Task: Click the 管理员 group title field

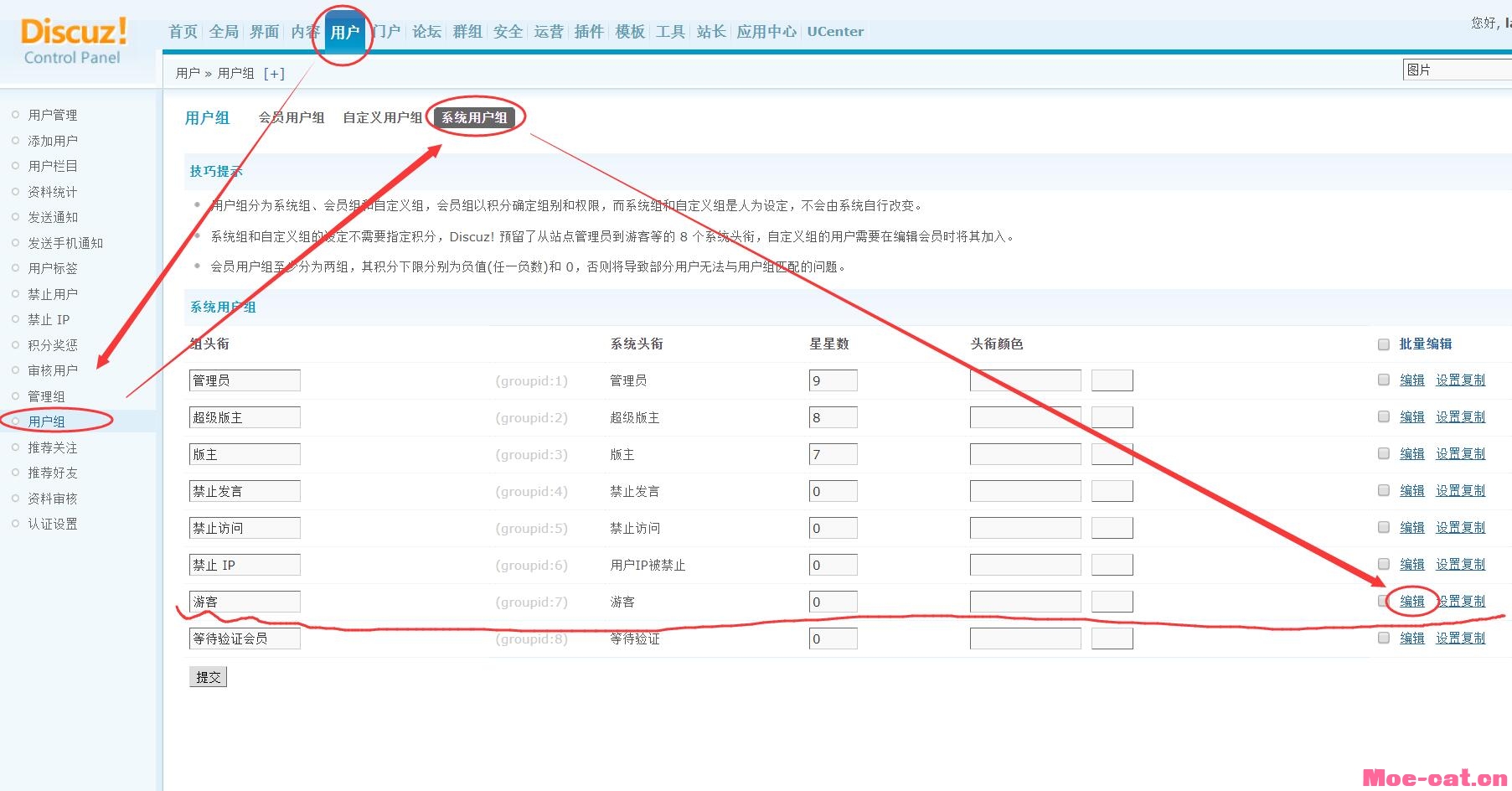Action: tap(245, 380)
